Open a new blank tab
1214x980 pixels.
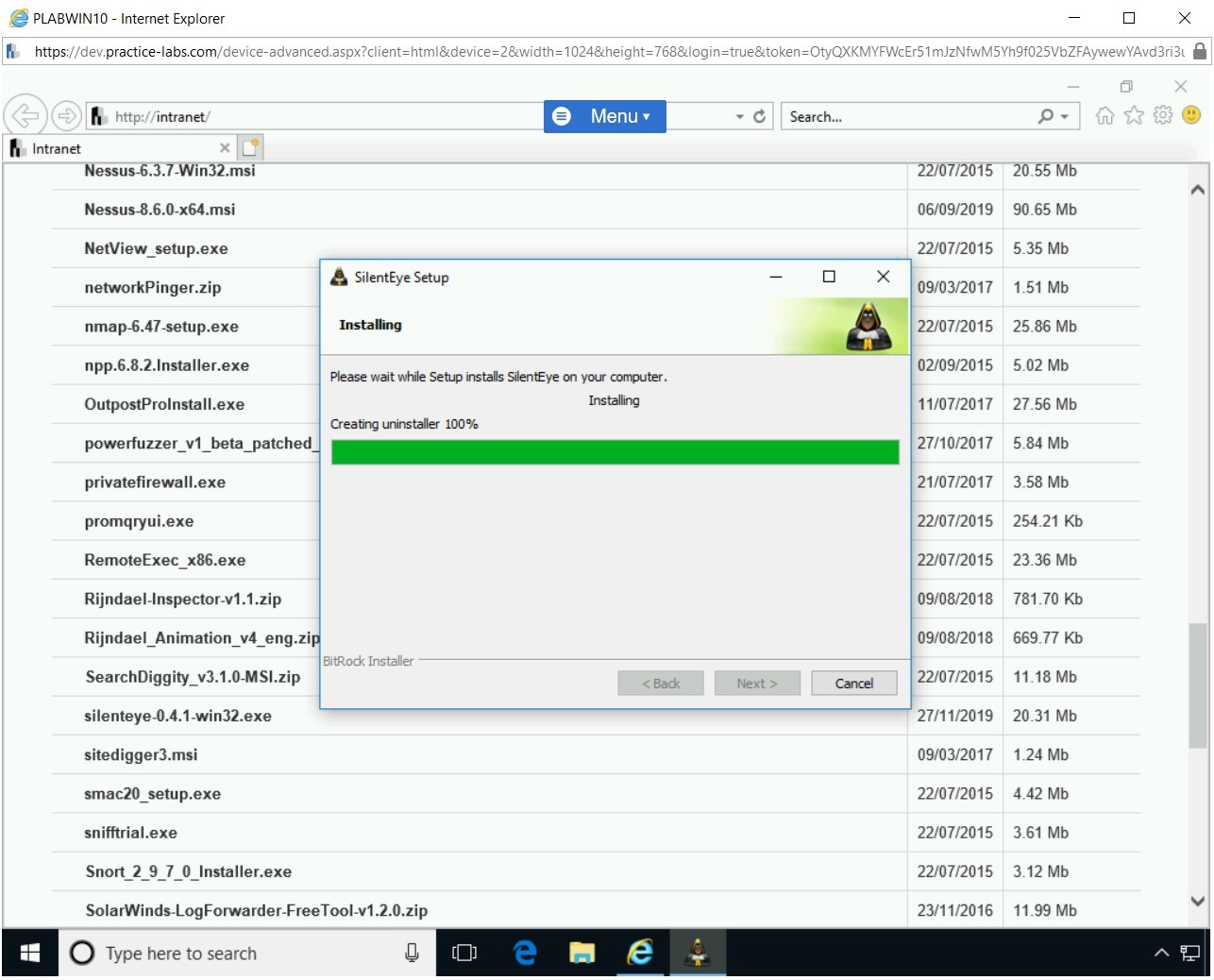click(250, 148)
